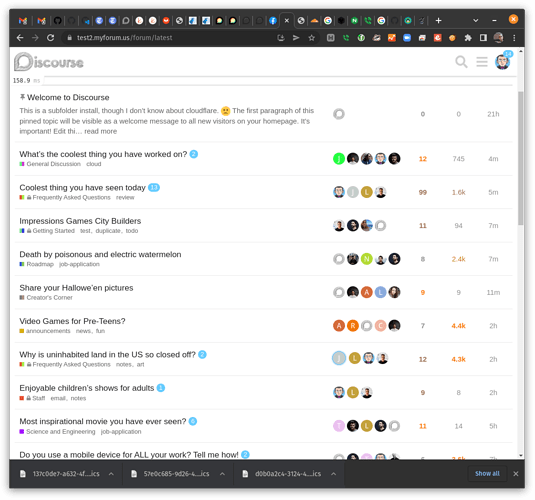Reload the page with refresh icon
The height and width of the screenshot is (500, 535).
[50, 38]
